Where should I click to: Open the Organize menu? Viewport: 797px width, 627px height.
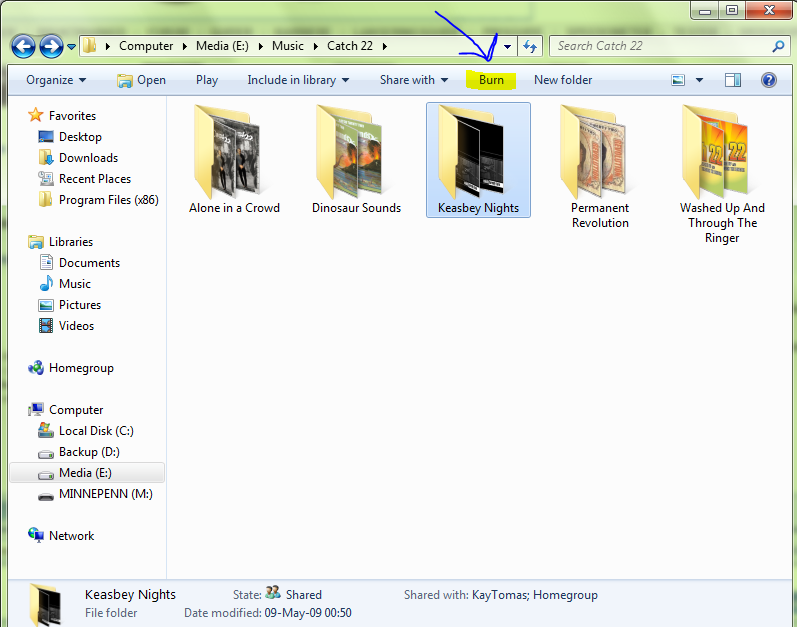tap(56, 80)
